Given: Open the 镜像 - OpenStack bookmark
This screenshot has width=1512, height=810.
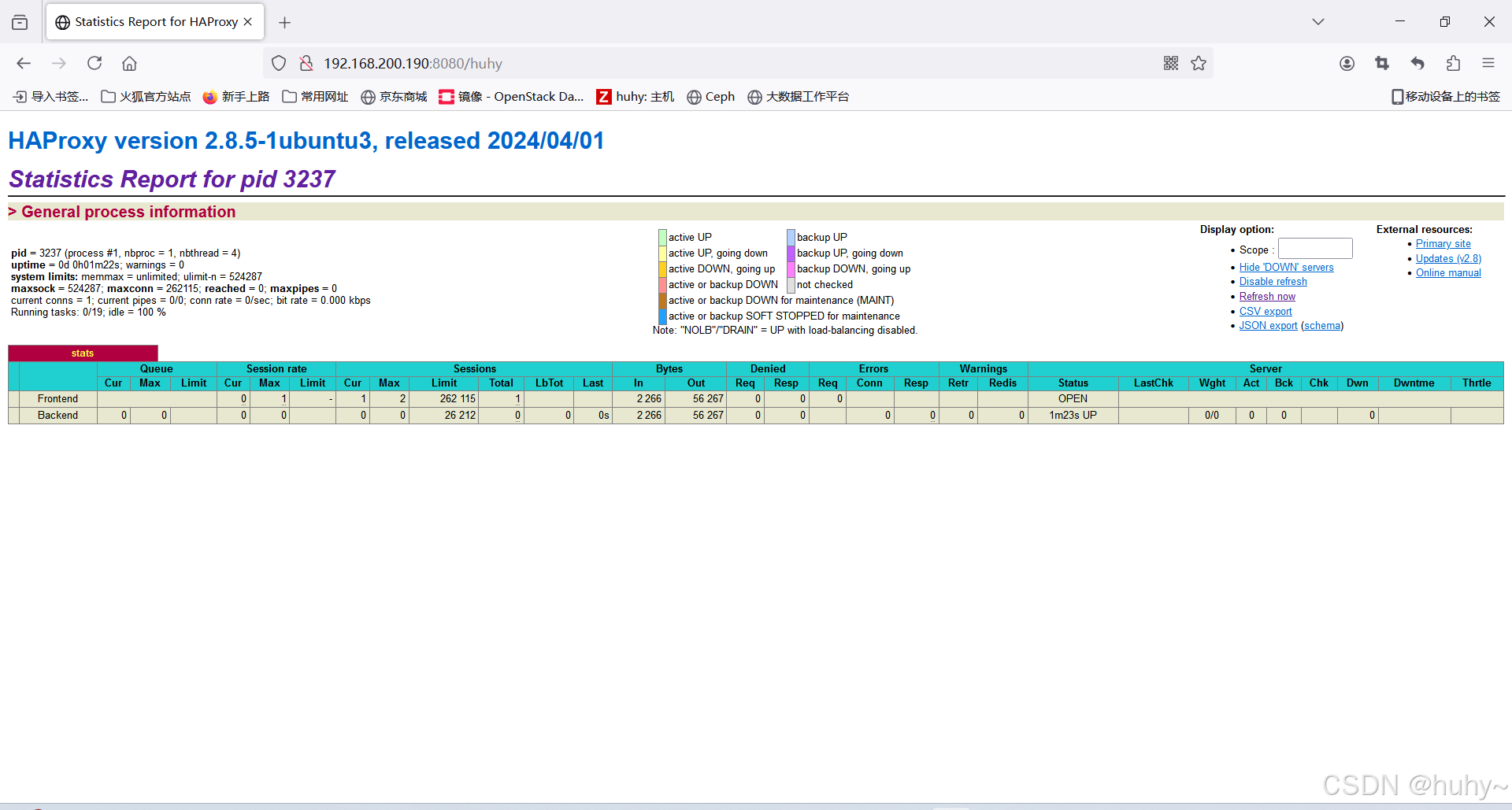Looking at the screenshot, I should [x=512, y=96].
